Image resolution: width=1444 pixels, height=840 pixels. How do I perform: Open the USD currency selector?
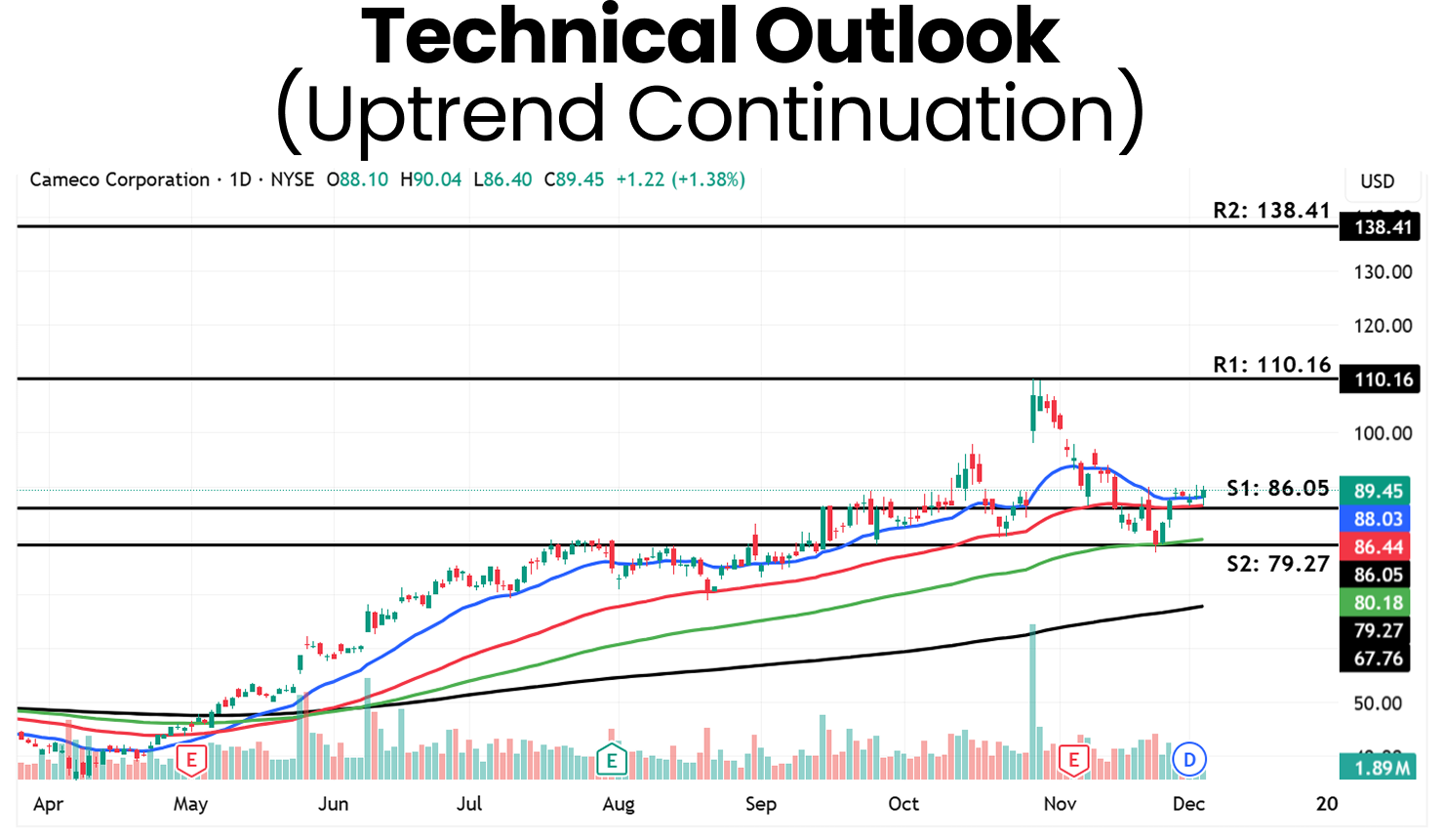click(x=1377, y=181)
